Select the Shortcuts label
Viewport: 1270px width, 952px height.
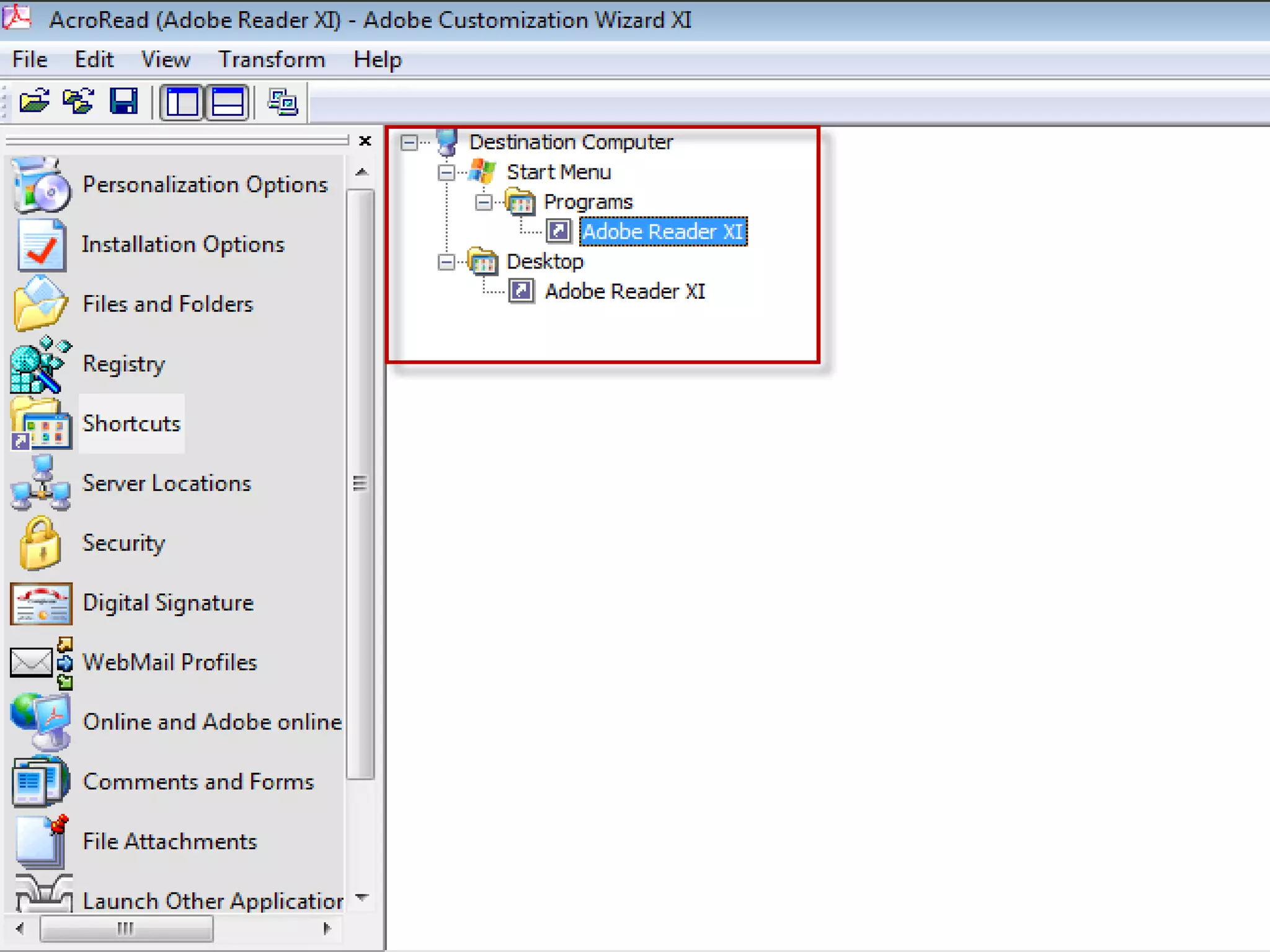click(131, 423)
